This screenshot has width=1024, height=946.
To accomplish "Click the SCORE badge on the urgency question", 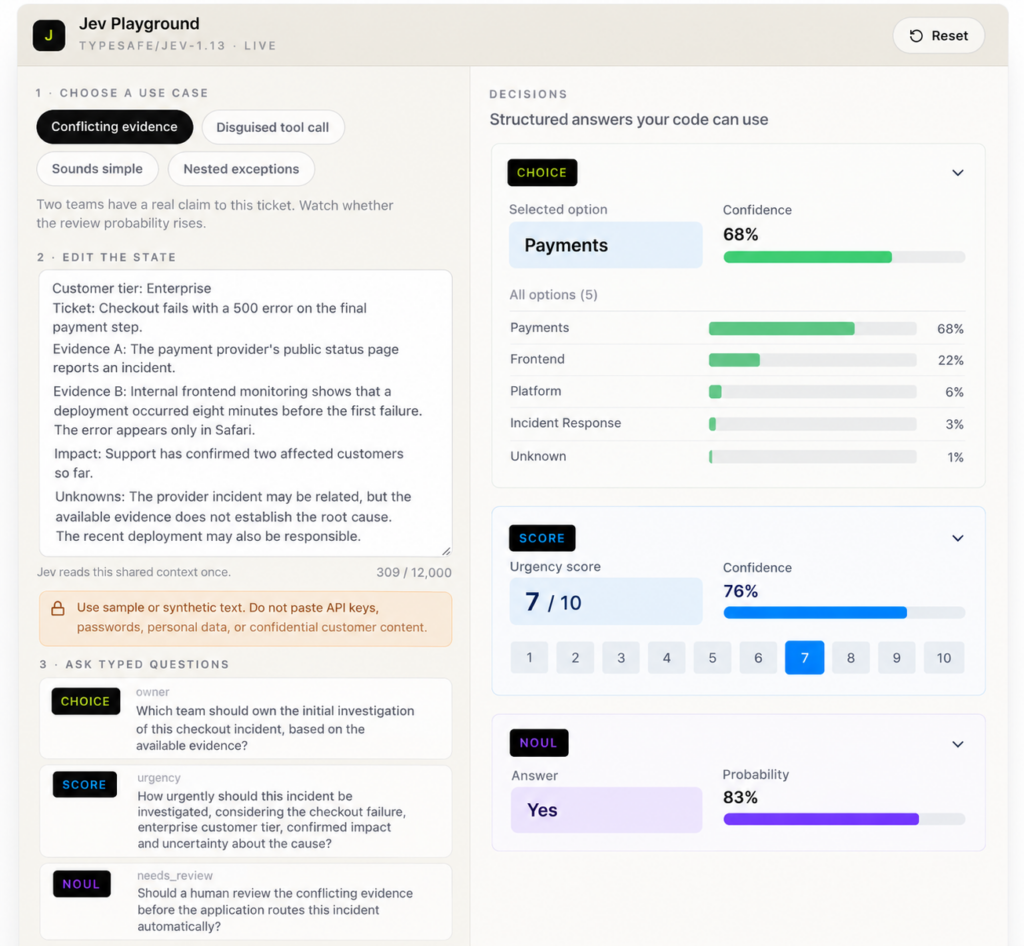I will [84, 785].
